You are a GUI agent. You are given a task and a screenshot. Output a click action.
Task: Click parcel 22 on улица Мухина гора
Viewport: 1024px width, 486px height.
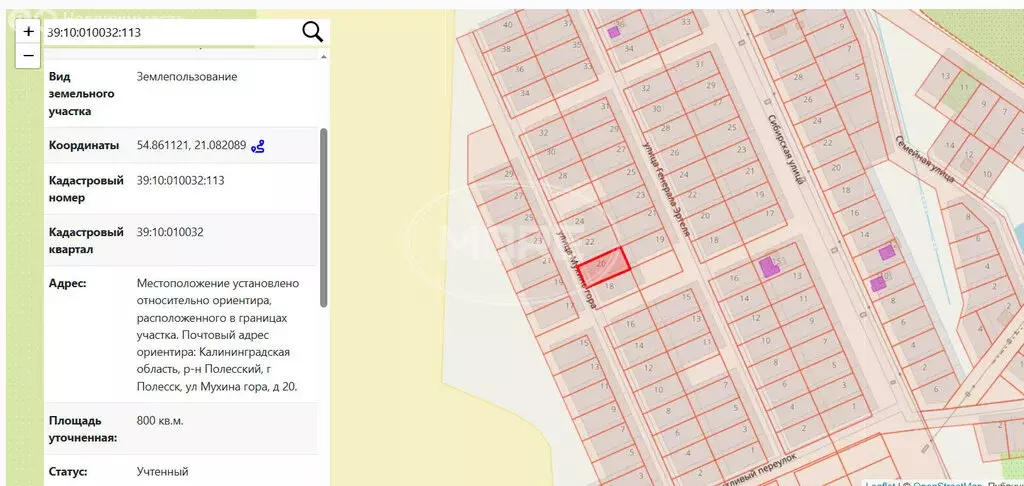590,242
